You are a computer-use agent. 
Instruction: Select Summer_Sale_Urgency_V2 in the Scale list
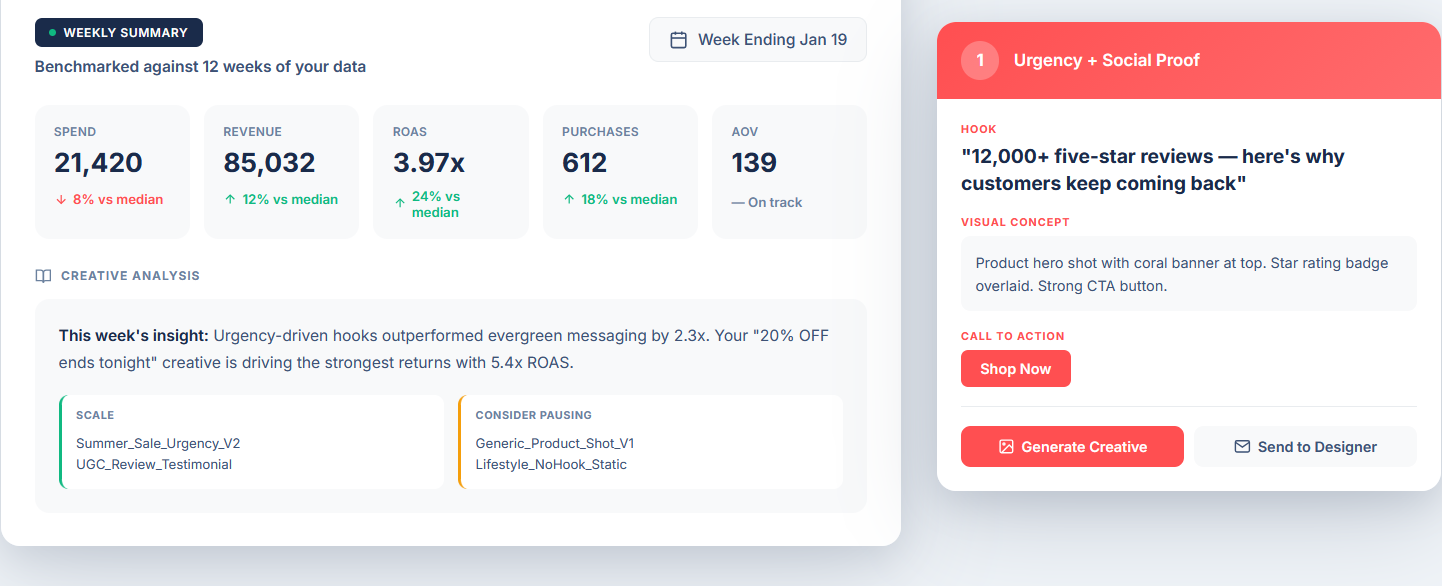(158, 443)
